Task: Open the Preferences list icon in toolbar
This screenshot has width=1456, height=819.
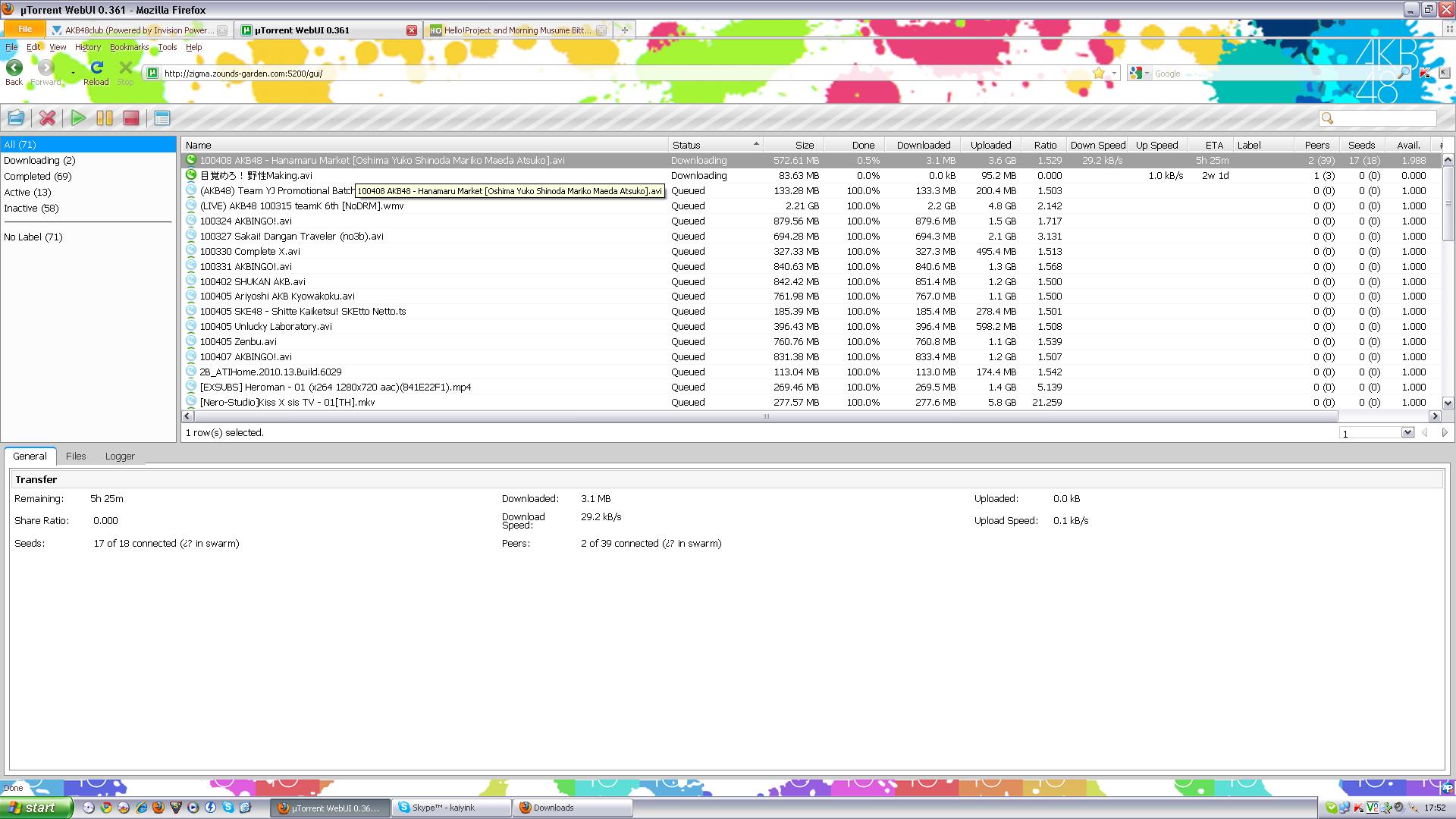Action: [x=162, y=118]
